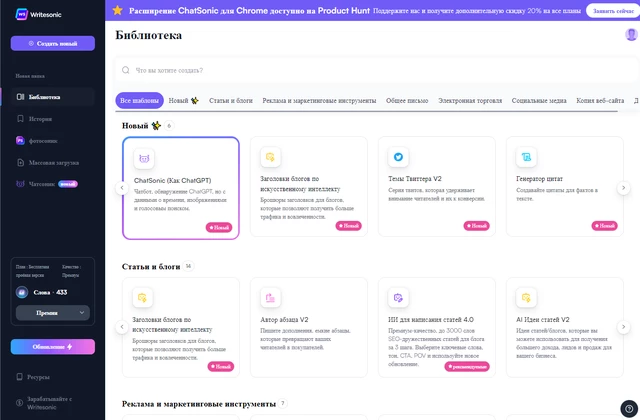Screen dimensions: 640x420
Task: Click the Создать новый button
Action: point(53,44)
